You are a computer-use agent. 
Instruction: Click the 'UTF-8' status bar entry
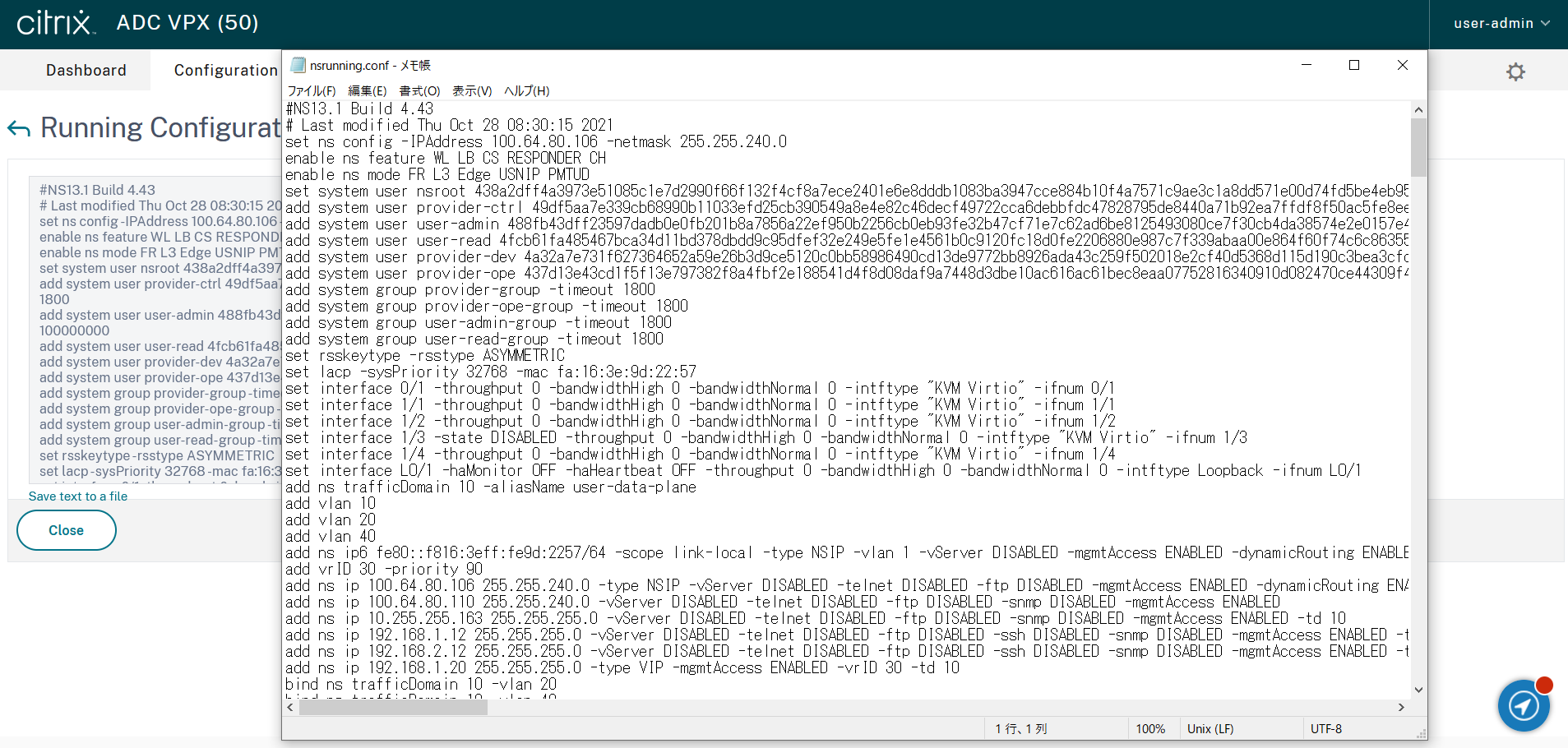coord(1326,729)
